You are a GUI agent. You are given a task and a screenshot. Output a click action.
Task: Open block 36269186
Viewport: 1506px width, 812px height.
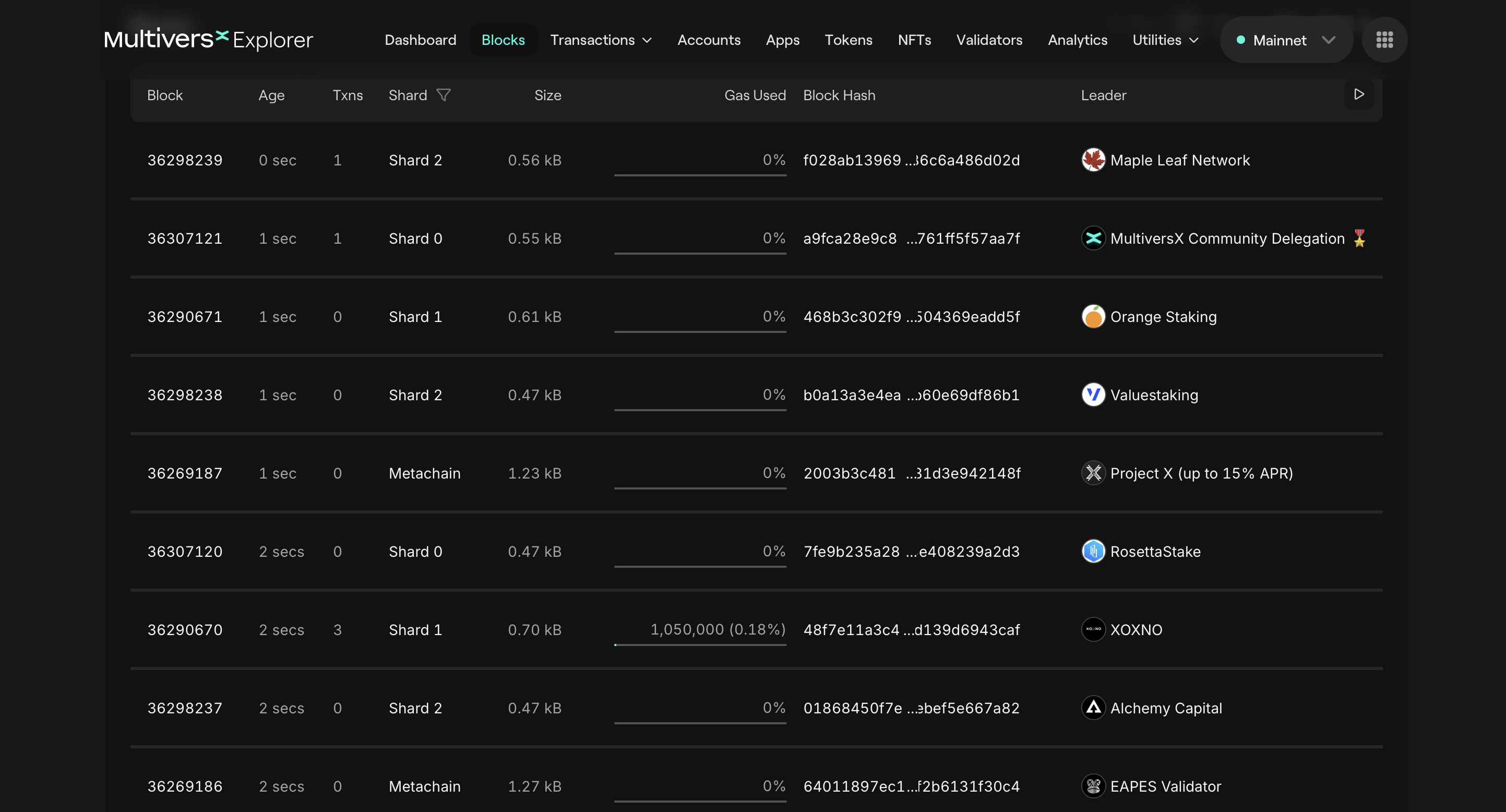(185, 787)
